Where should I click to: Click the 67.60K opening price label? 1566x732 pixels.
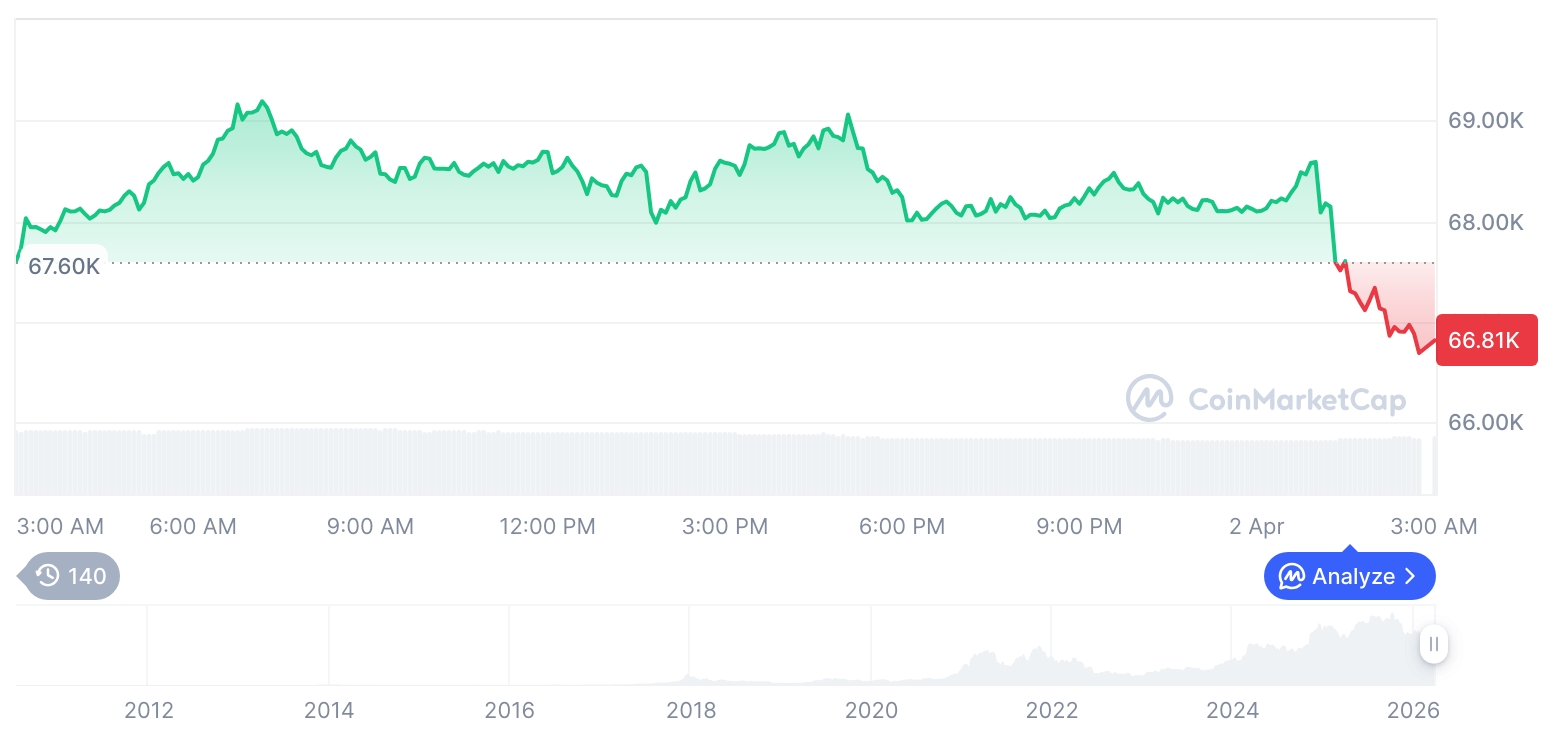[63, 267]
